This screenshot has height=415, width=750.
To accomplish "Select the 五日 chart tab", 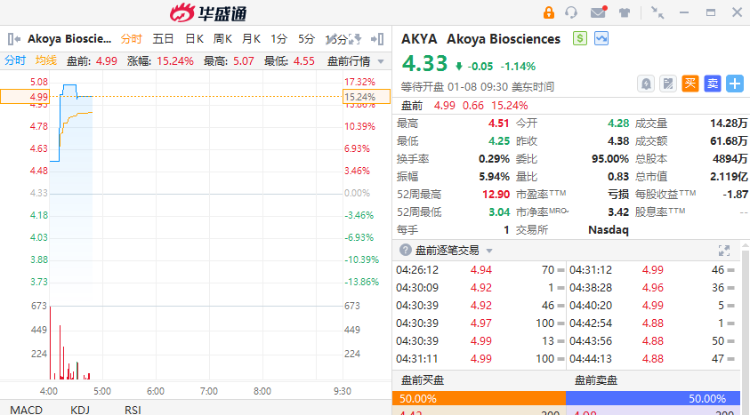I will tap(163, 39).
